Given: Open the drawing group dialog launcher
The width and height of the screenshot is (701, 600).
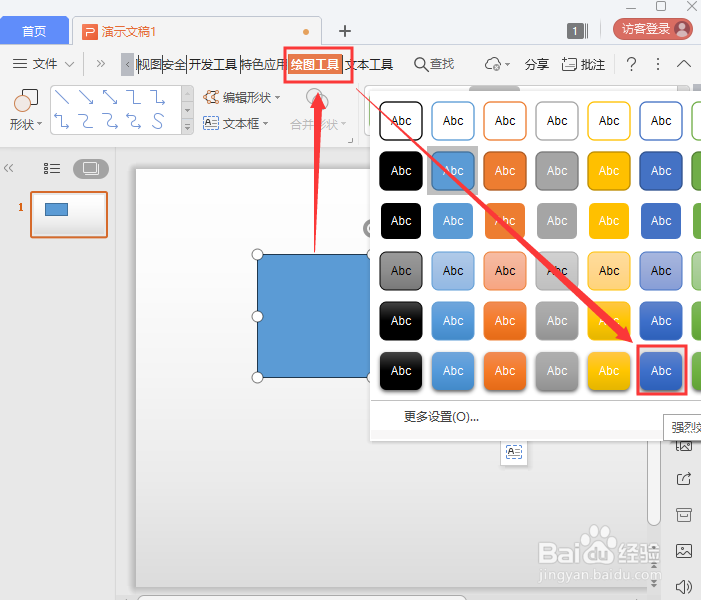Looking at the screenshot, I should 350,141.
